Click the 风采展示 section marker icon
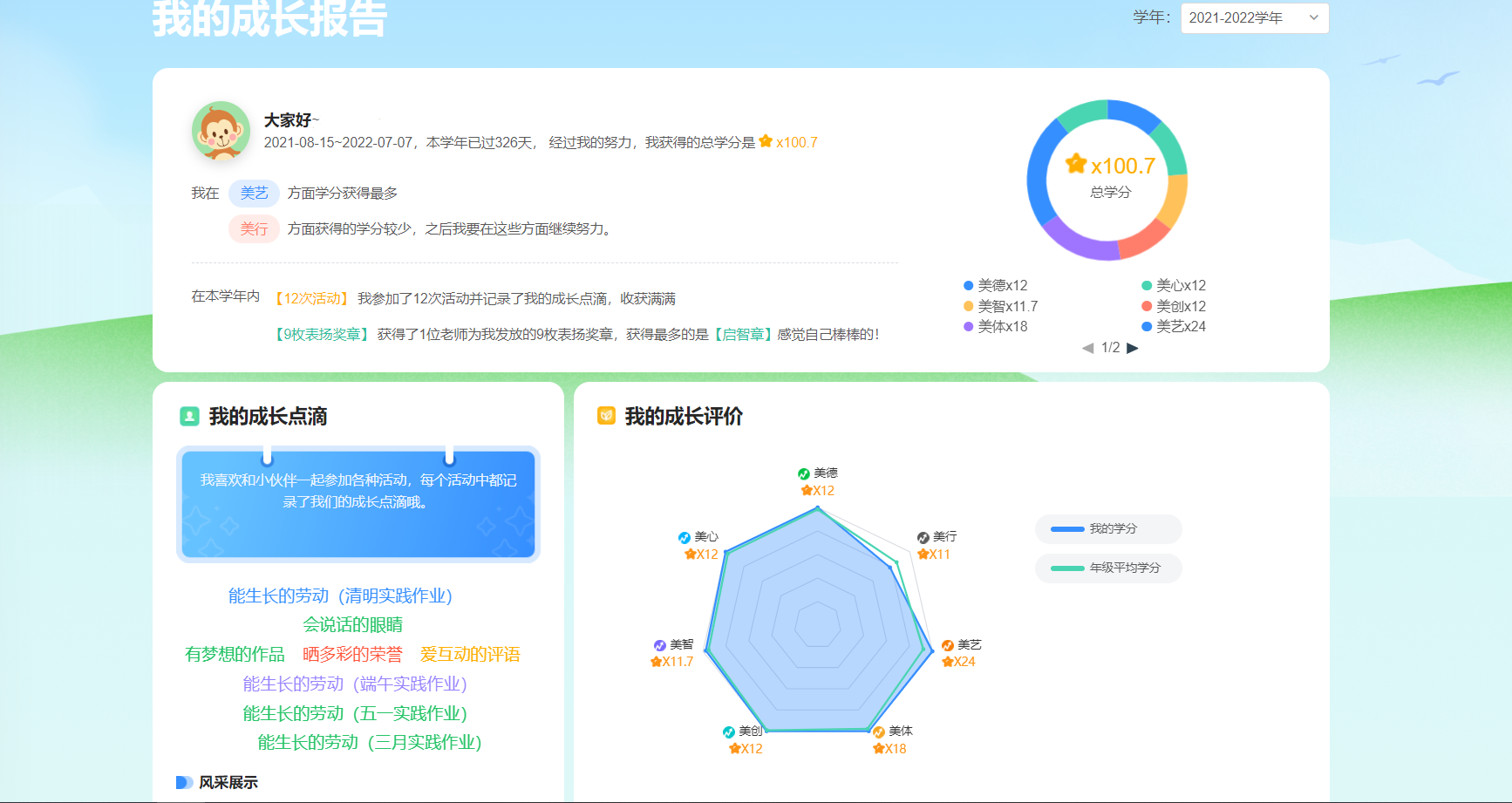The width and height of the screenshot is (1512, 803). [184, 783]
